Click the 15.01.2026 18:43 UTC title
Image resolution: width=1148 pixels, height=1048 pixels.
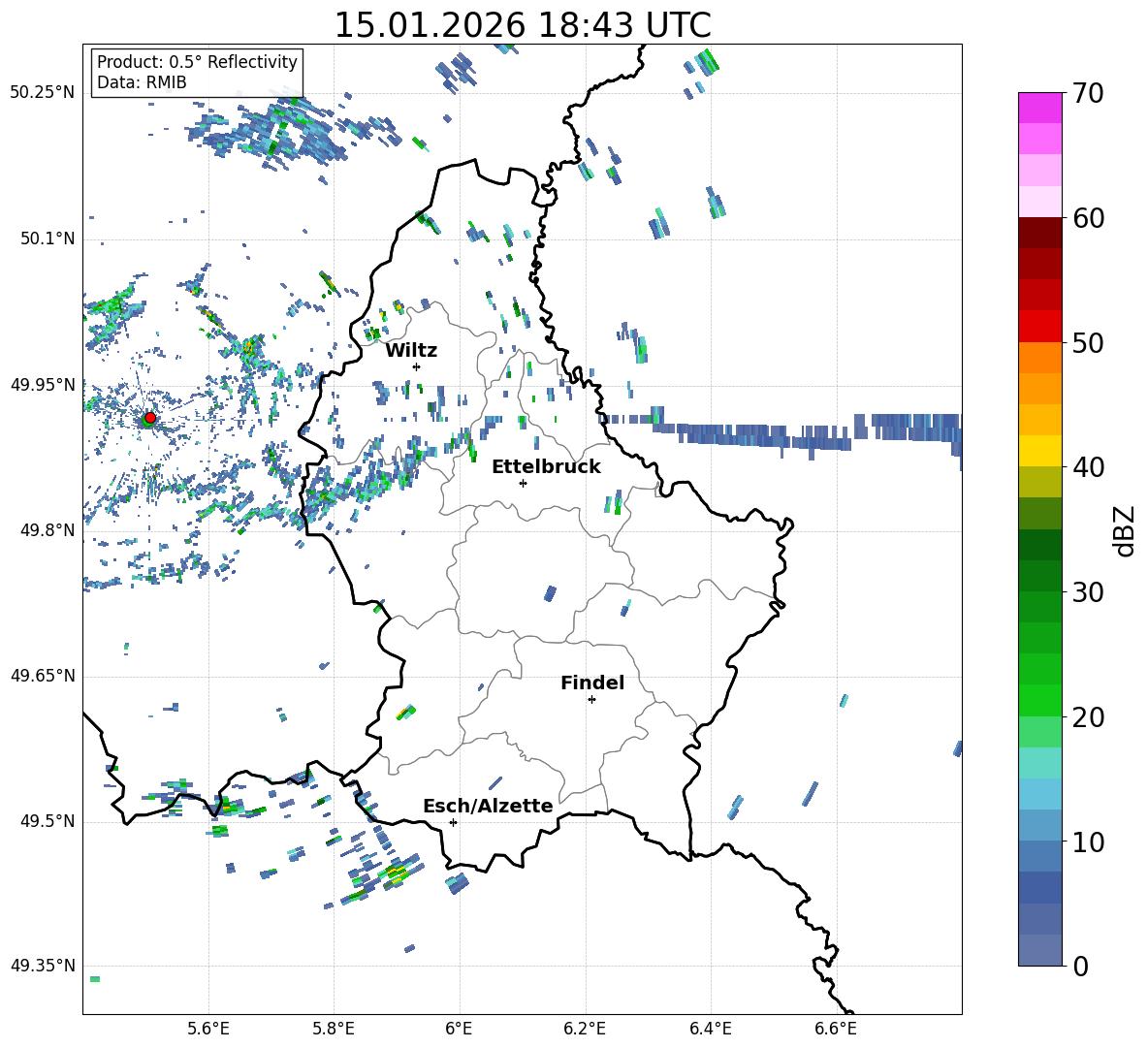pos(522,25)
